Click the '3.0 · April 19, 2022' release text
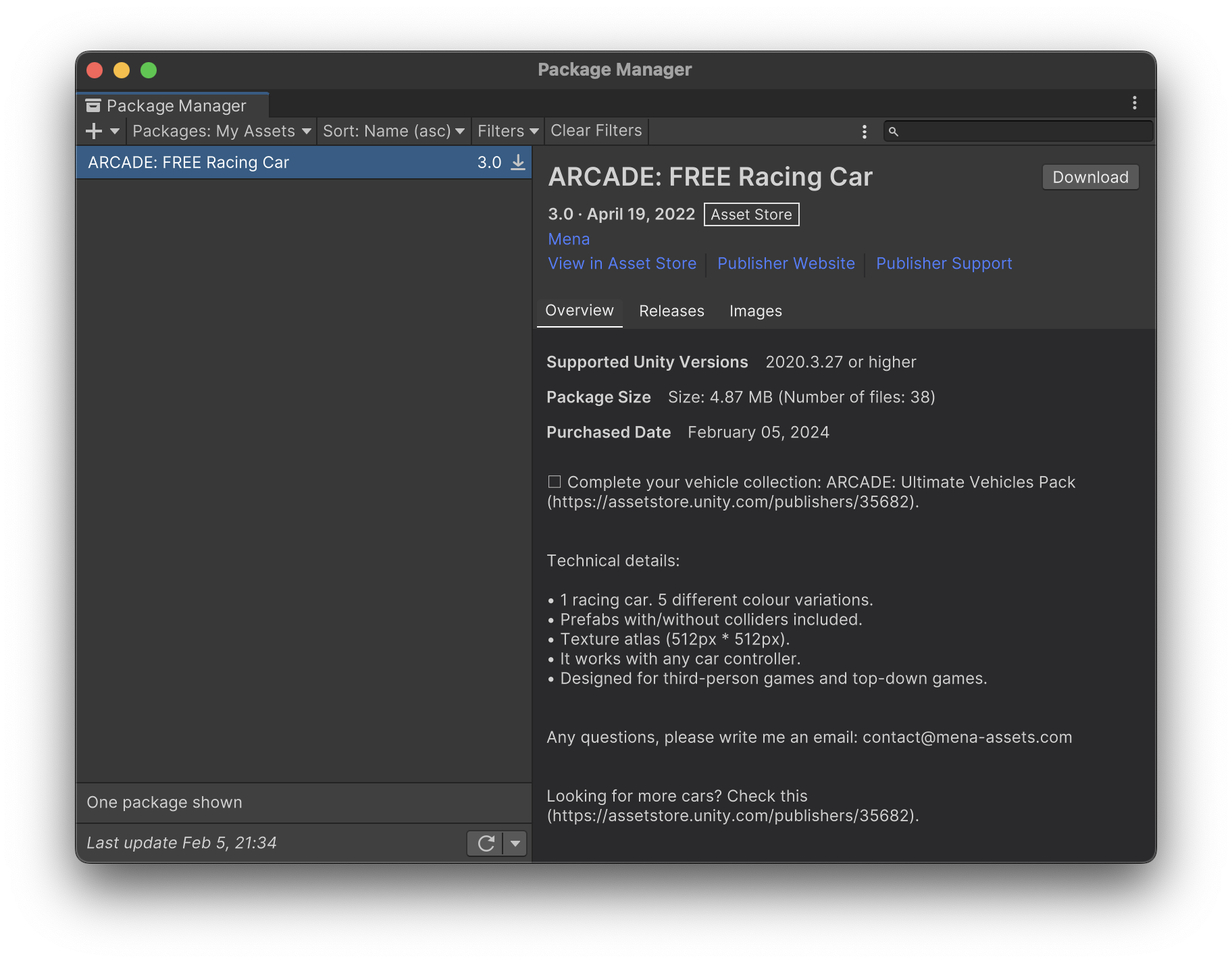This screenshot has height=963, width=1232. tap(621, 214)
